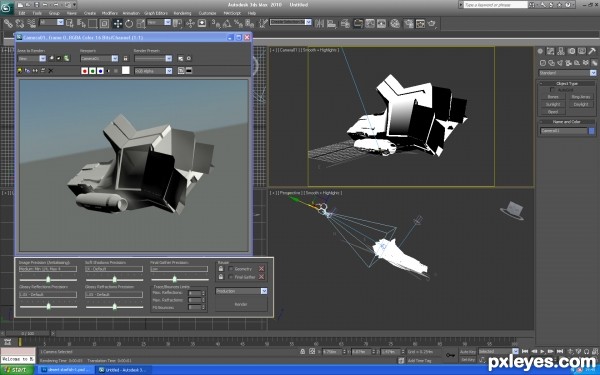
Task: Activate the Select and Rotate tool
Action: [x=129, y=24]
